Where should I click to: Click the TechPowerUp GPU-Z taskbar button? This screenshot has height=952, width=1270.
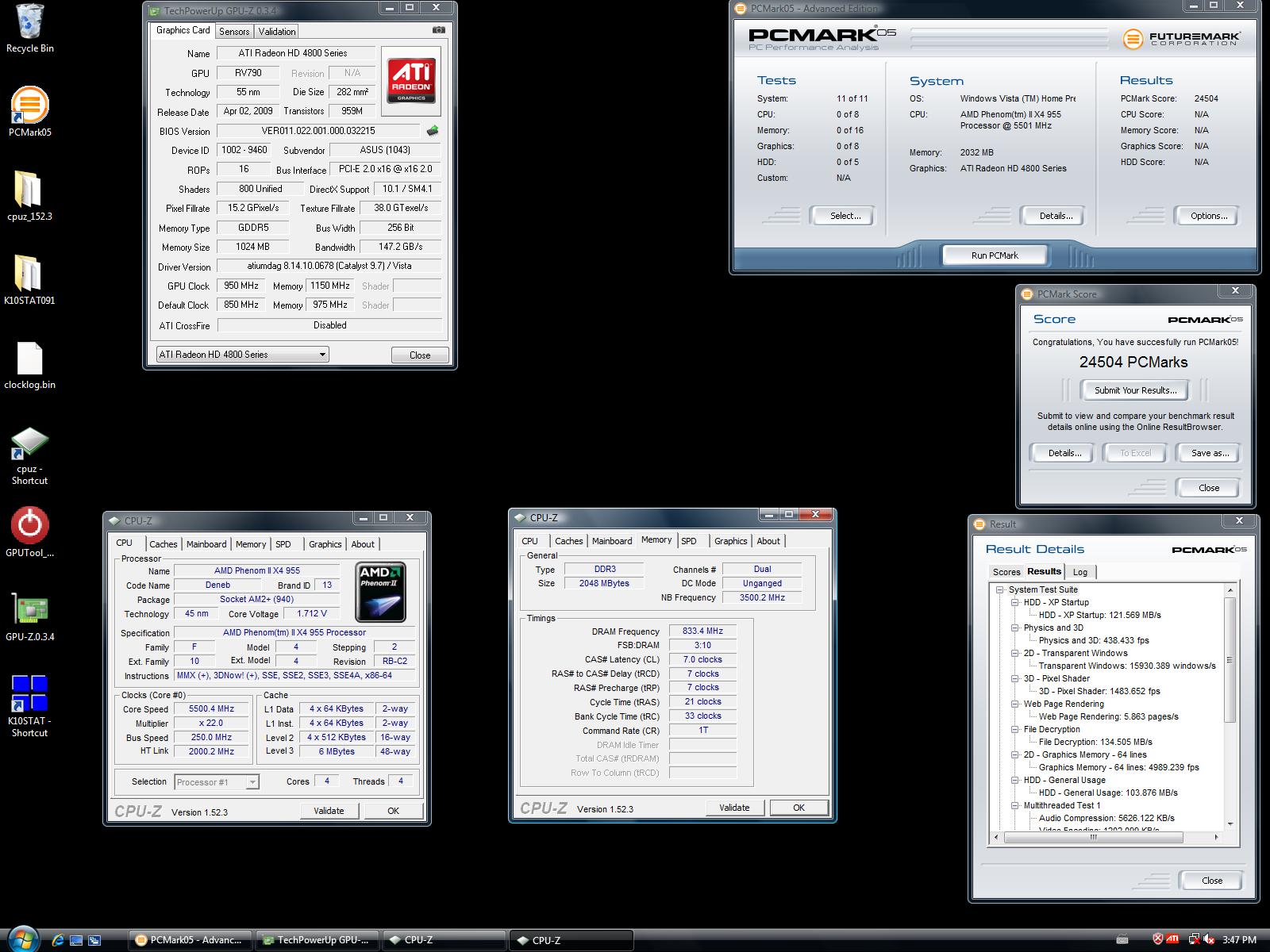click(x=317, y=940)
